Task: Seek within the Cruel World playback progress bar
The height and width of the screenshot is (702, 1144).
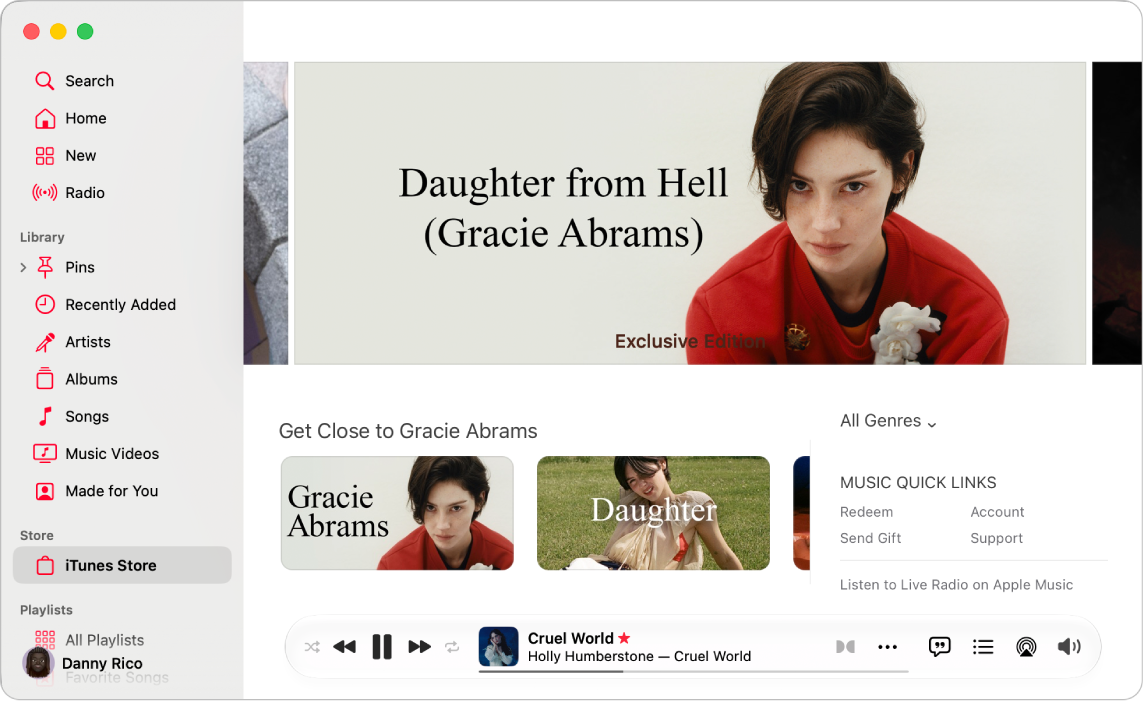Action: pos(693,671)
